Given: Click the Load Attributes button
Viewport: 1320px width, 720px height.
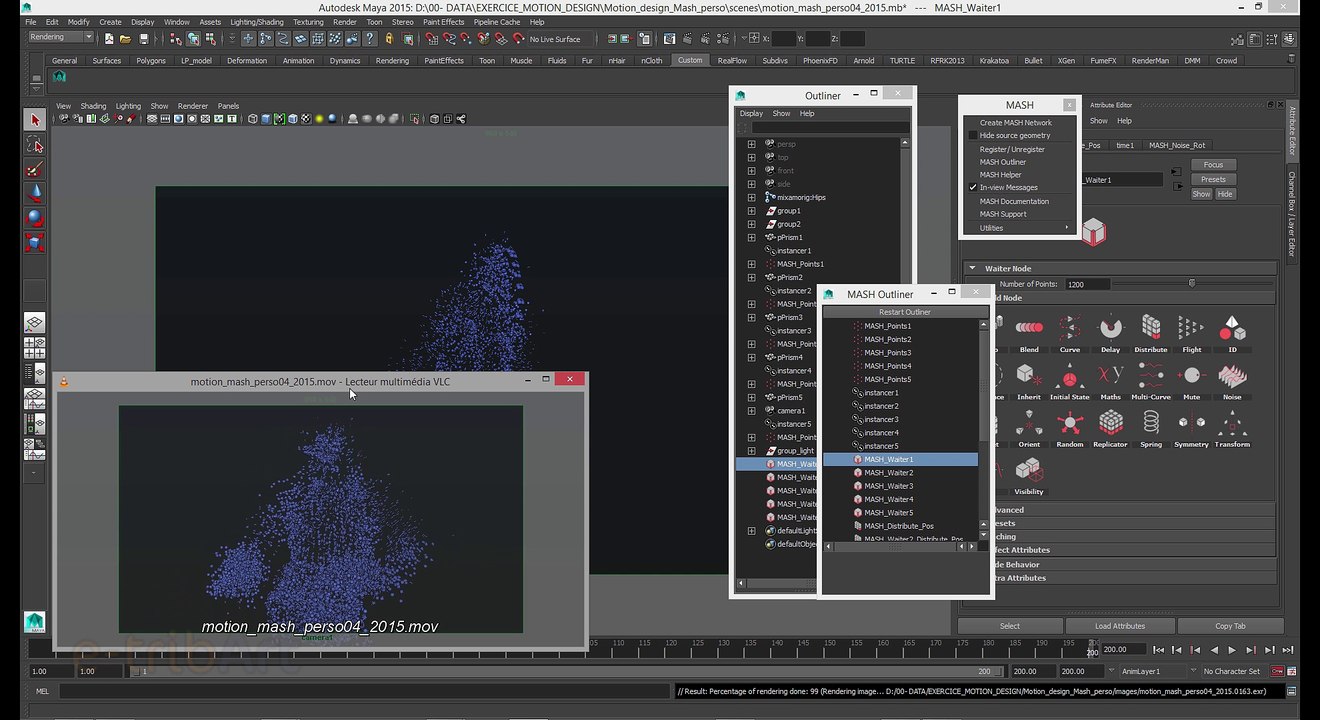Looking at the screenshot, I should tap(1120, 626).
